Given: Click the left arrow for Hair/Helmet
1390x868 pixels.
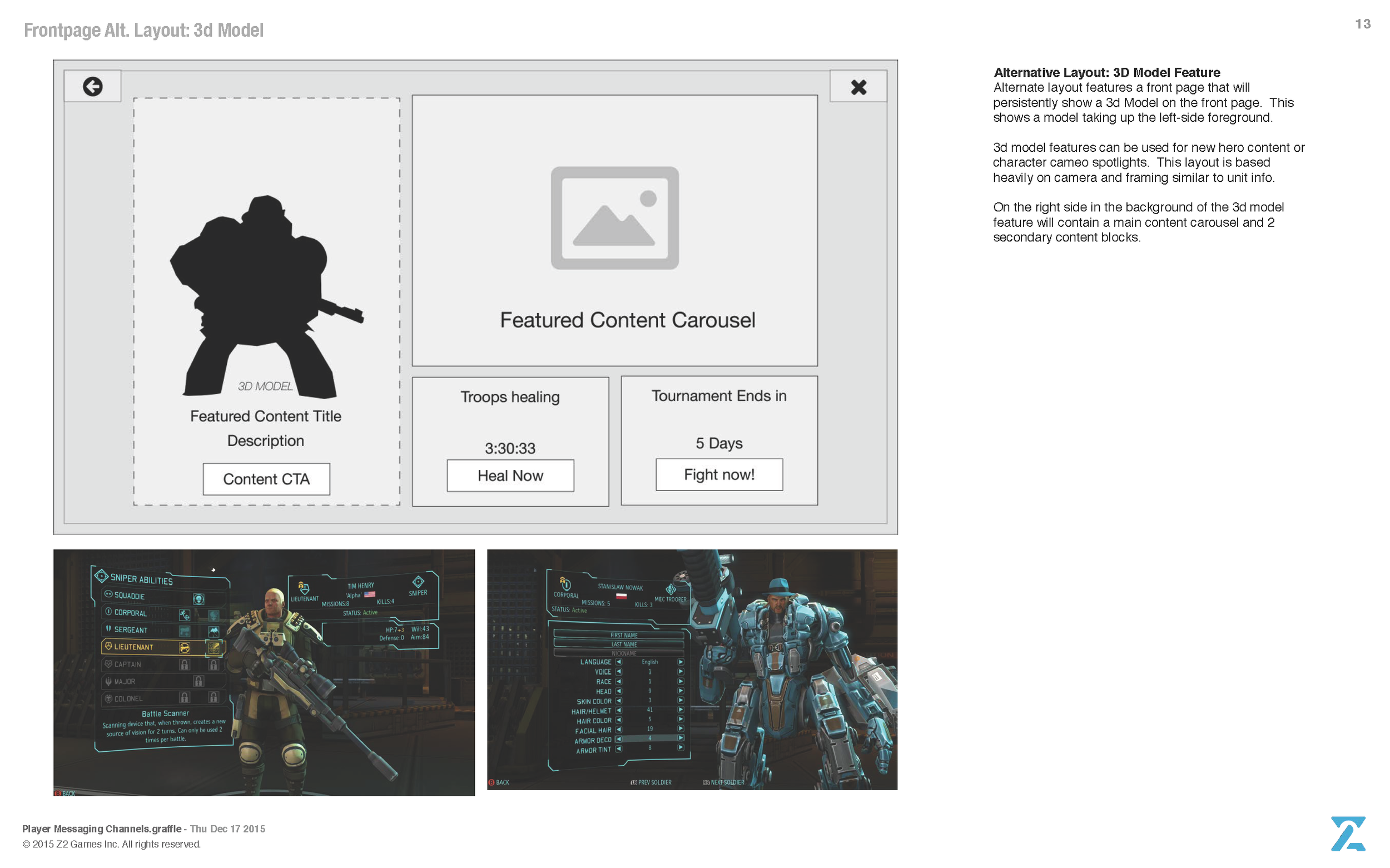Looking at the screenshot, I should coord(619,710).
